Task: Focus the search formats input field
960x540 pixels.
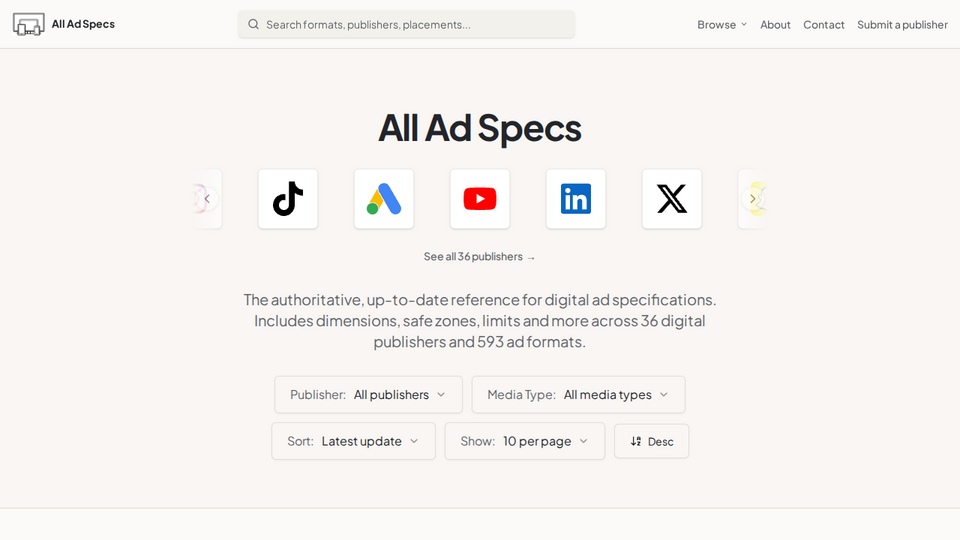Action: (407, 24)
